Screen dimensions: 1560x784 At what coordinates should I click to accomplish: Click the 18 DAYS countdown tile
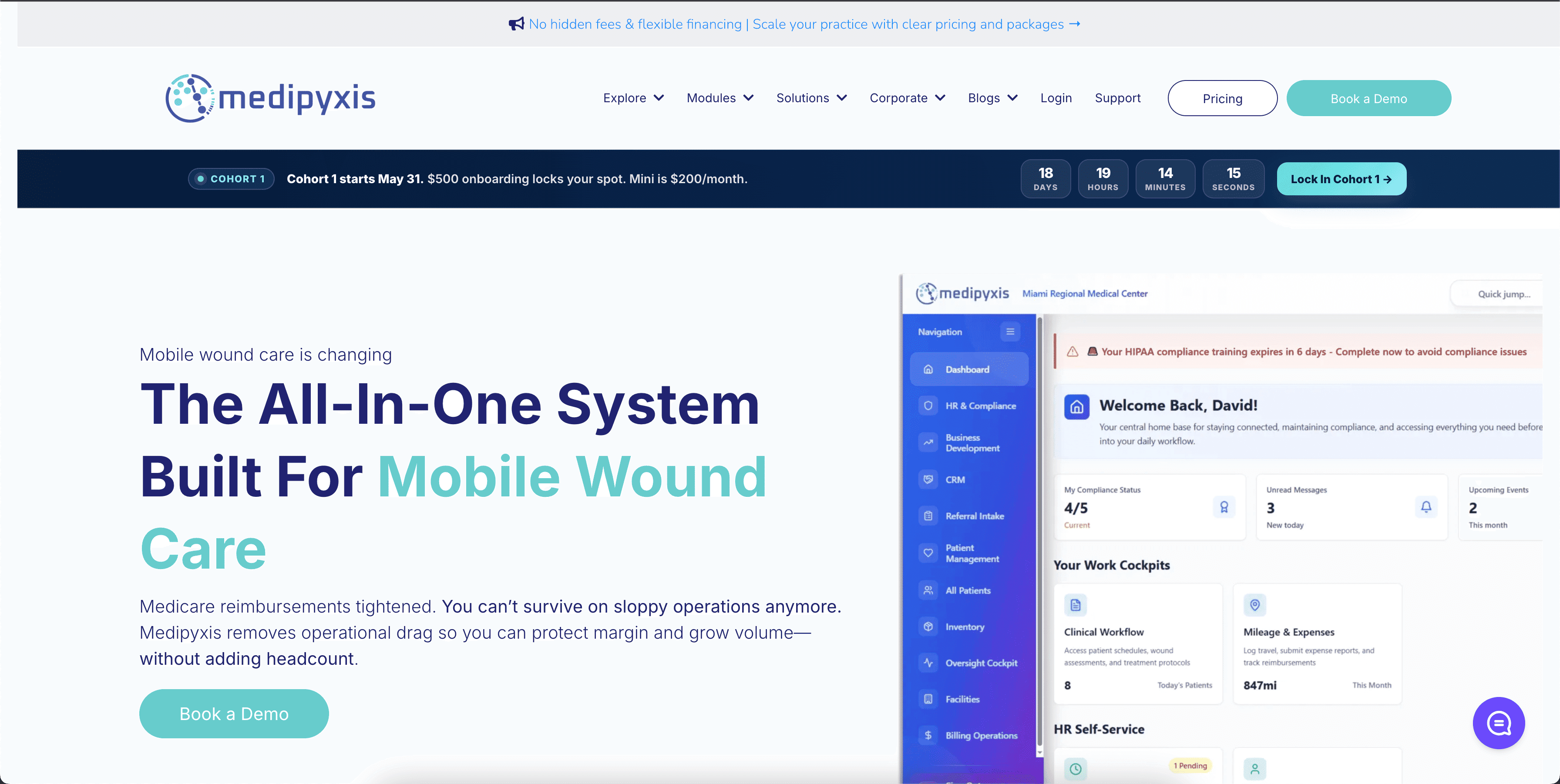1045,178
